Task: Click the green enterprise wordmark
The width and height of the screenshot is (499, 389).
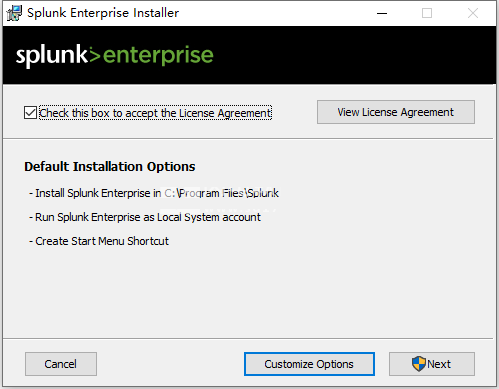Action: (158, 56)
